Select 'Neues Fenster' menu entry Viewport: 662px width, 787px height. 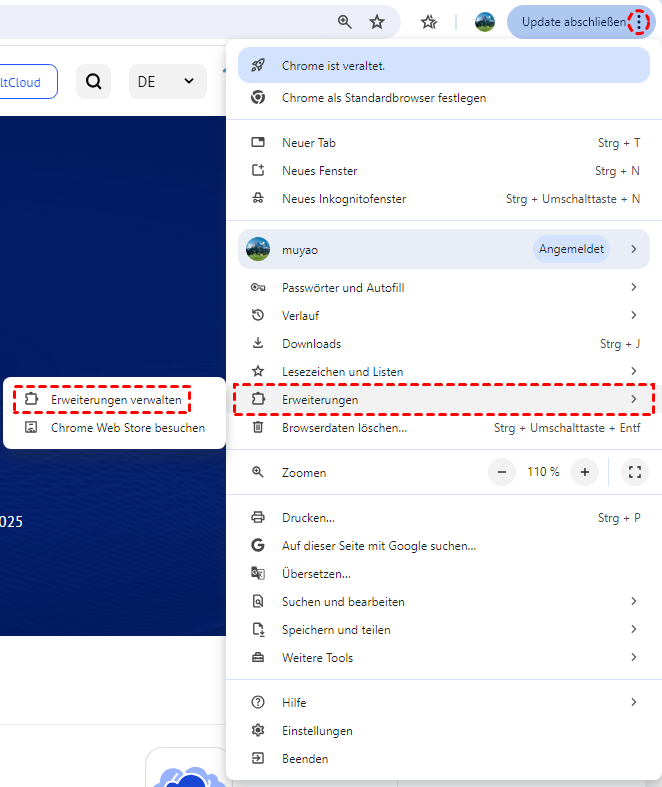click(444, 171)
